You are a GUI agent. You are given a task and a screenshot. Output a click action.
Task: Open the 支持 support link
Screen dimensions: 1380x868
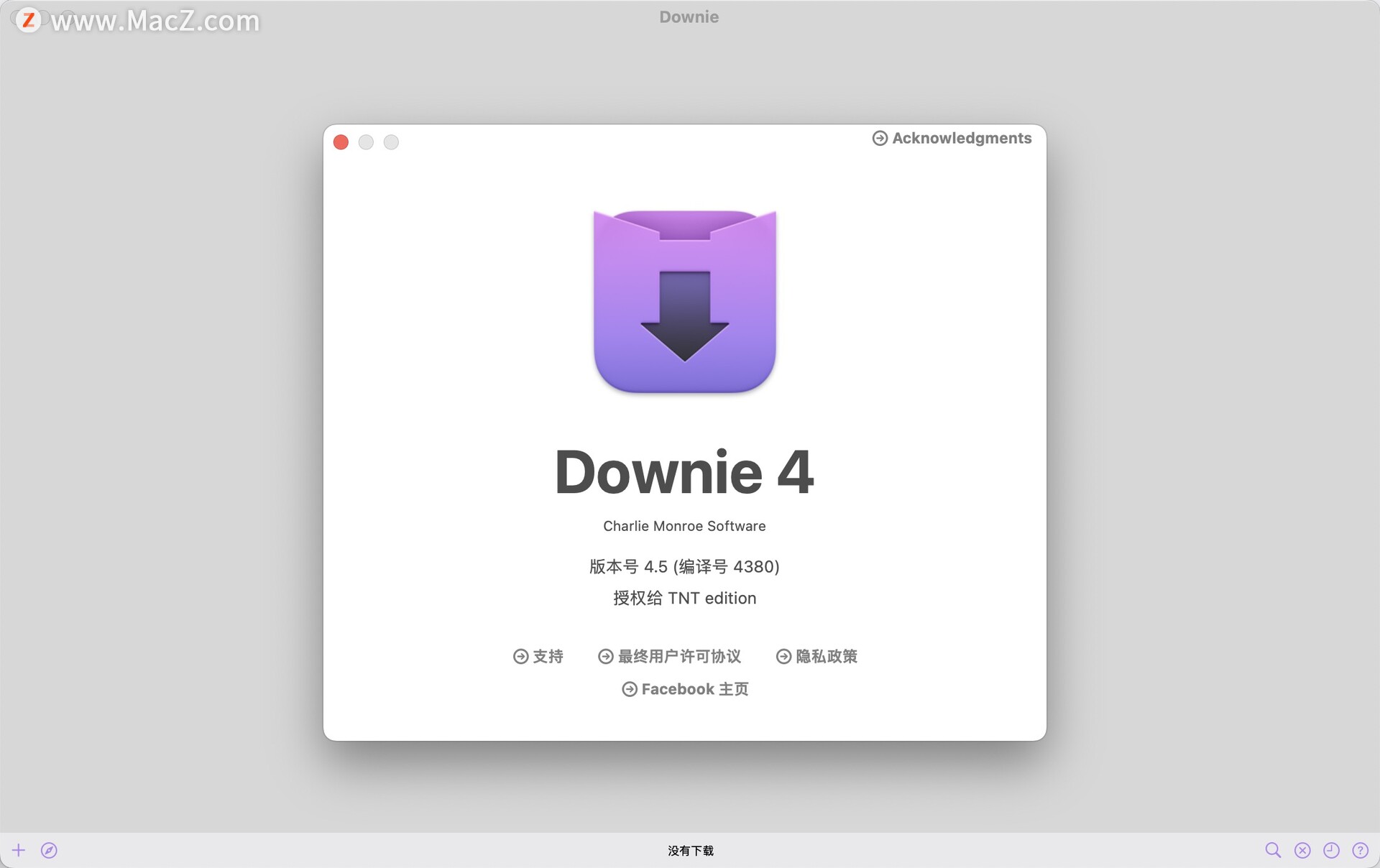click(x=538, y=656)
